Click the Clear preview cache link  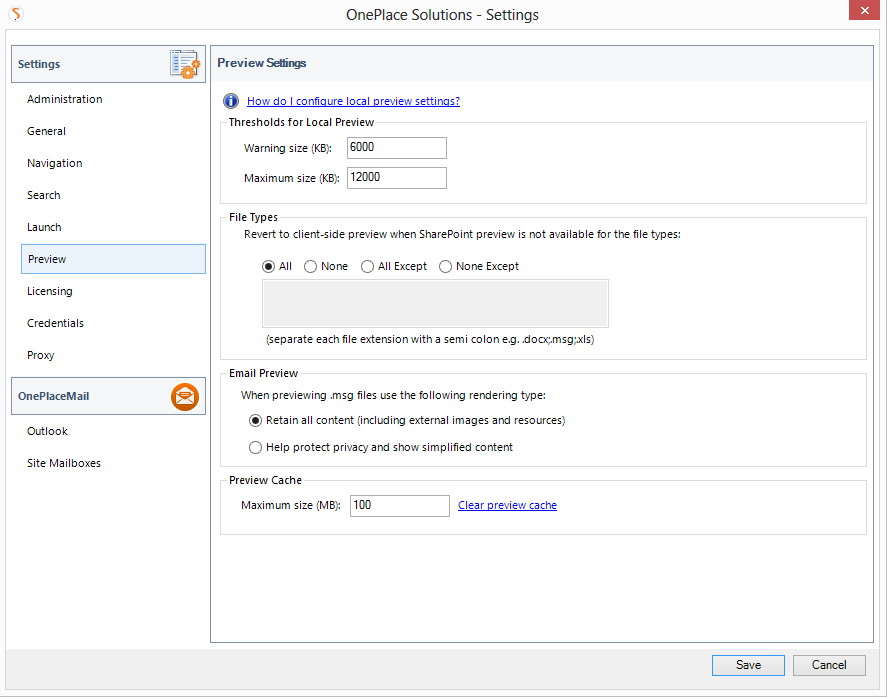click(x=507, y=506)
